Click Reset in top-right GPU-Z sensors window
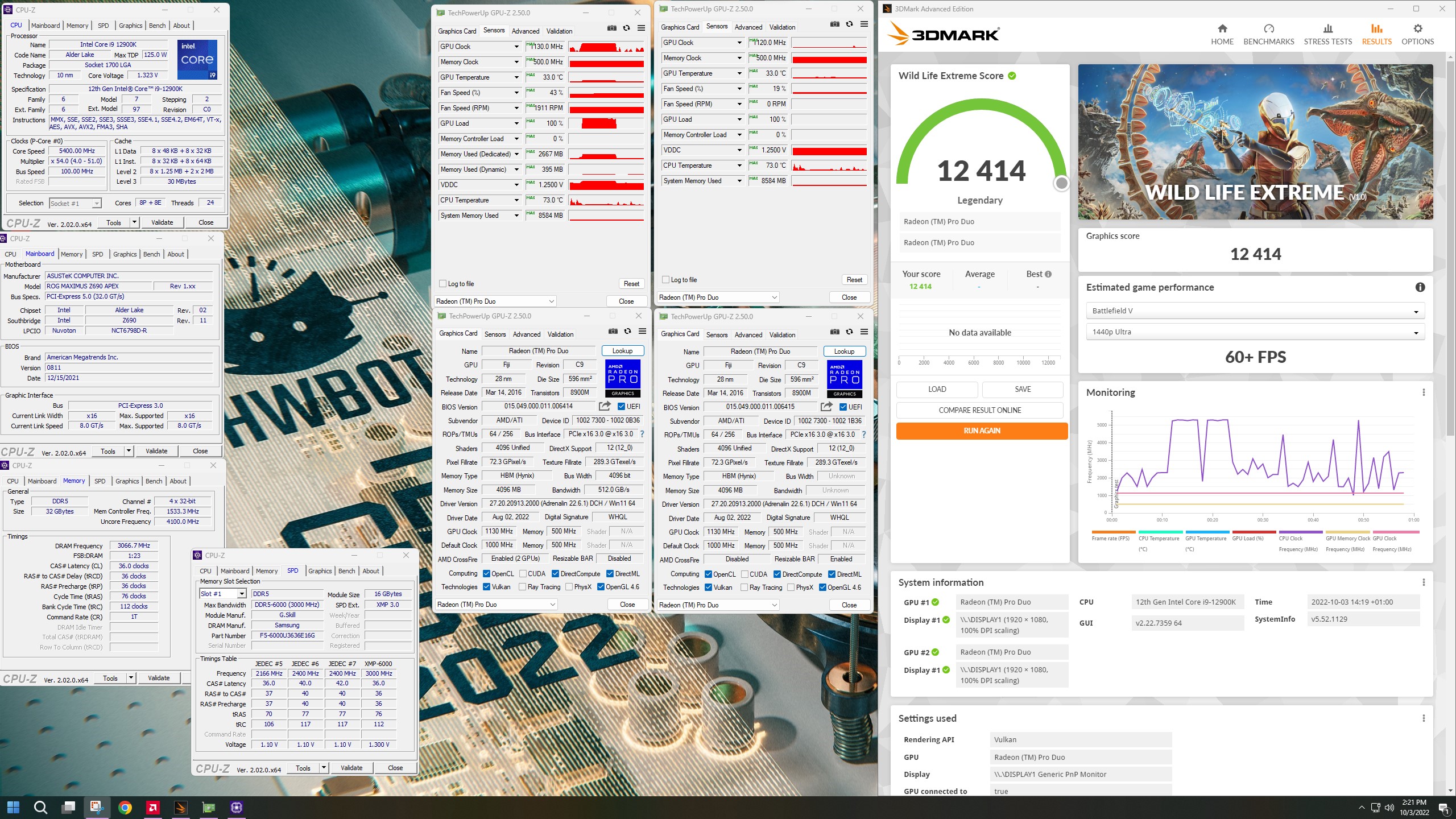 click(854, 280)
